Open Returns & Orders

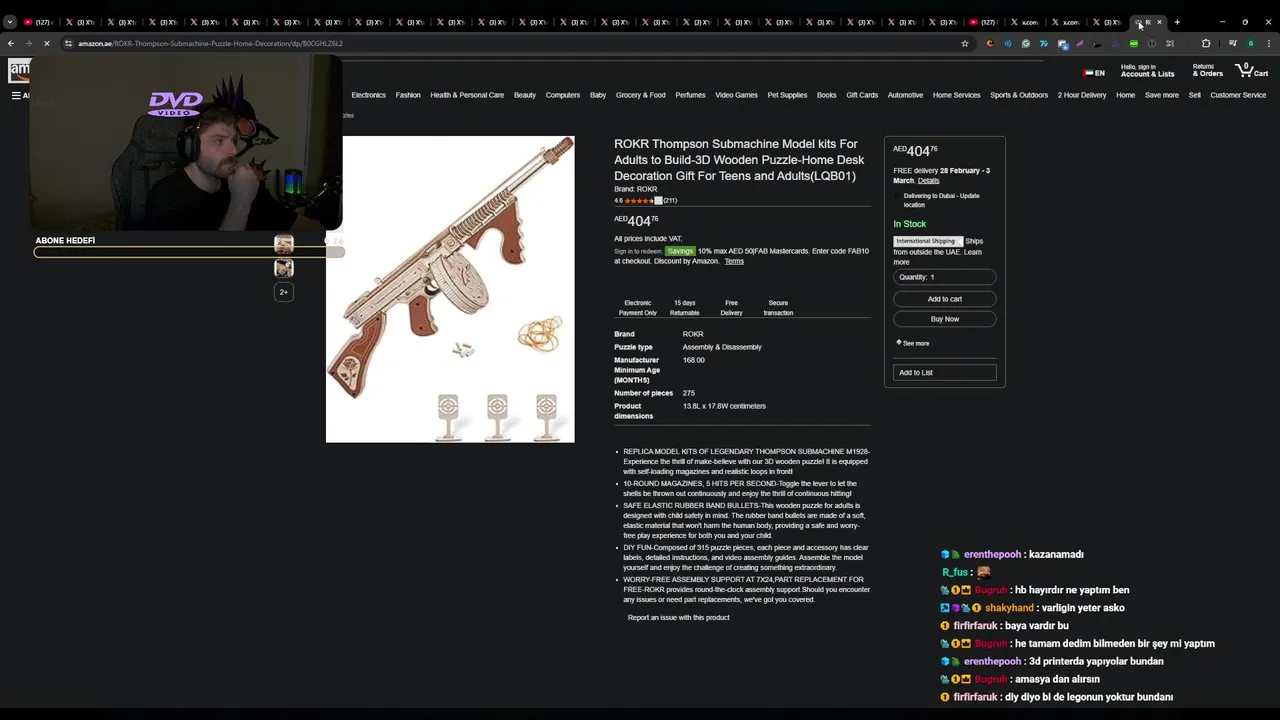click(x=1207, y=70)
